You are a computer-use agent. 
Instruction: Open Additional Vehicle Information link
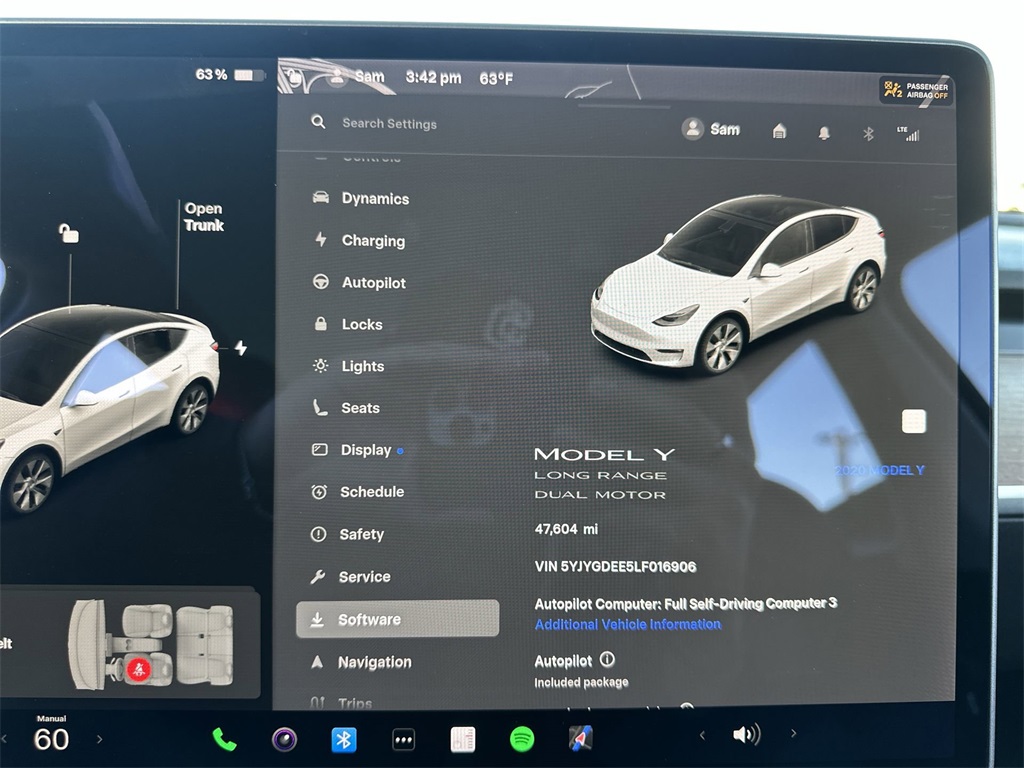point(627,624)
